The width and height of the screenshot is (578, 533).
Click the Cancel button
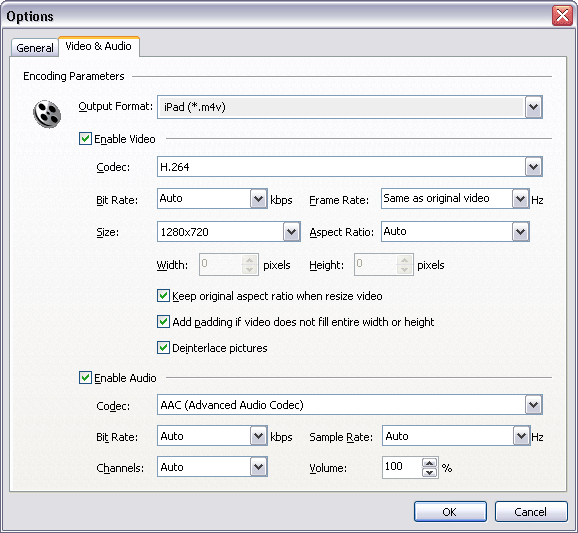pyautogui.click(x=531, y=512)
